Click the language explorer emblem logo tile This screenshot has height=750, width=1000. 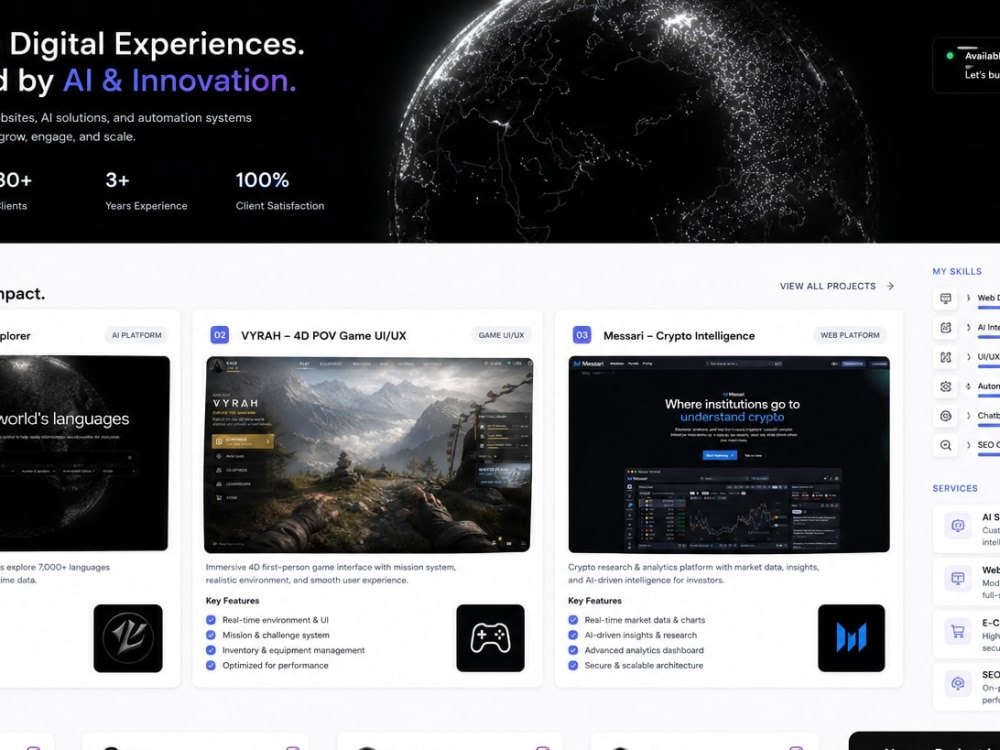[x=128, y=638]
